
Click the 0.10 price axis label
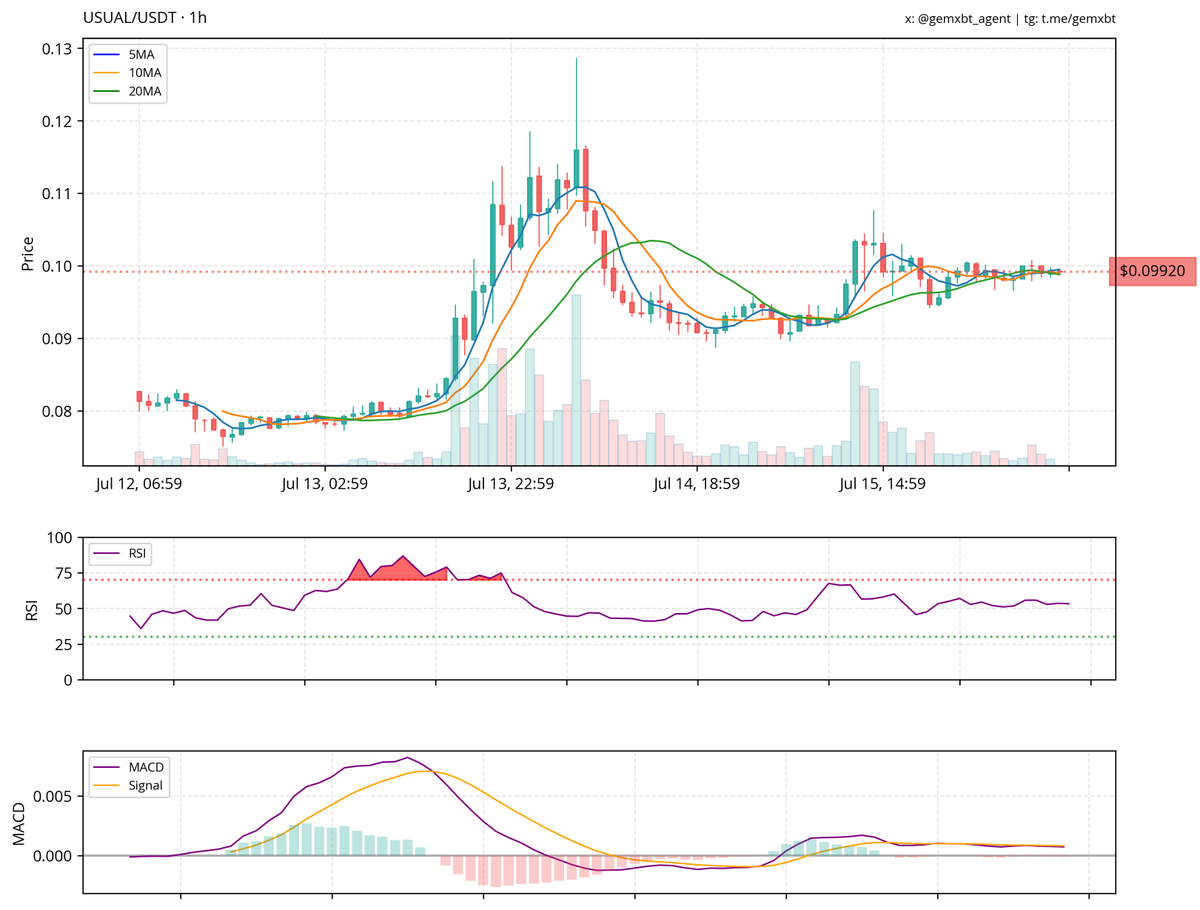(x=57, y=266)
